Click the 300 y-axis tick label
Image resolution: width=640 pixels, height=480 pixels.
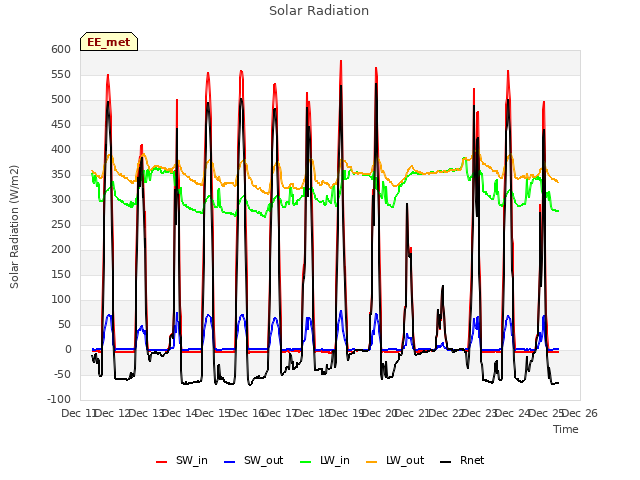(61, 200)
